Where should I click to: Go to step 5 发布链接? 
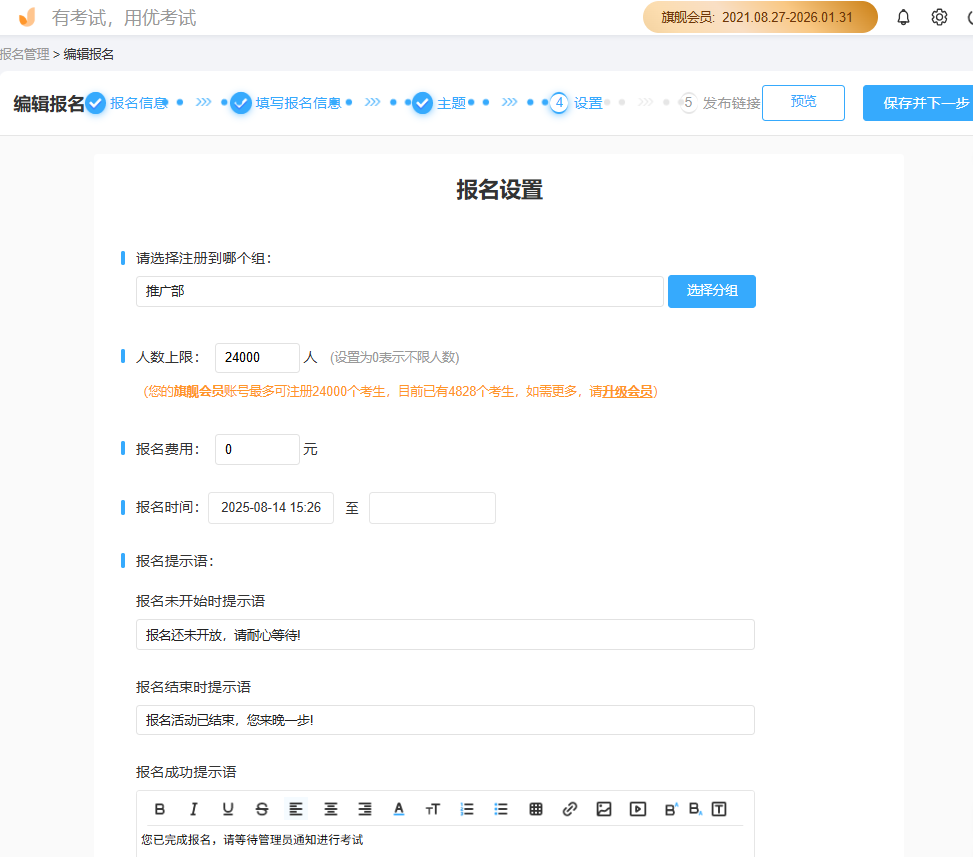(x=720, y=103)
